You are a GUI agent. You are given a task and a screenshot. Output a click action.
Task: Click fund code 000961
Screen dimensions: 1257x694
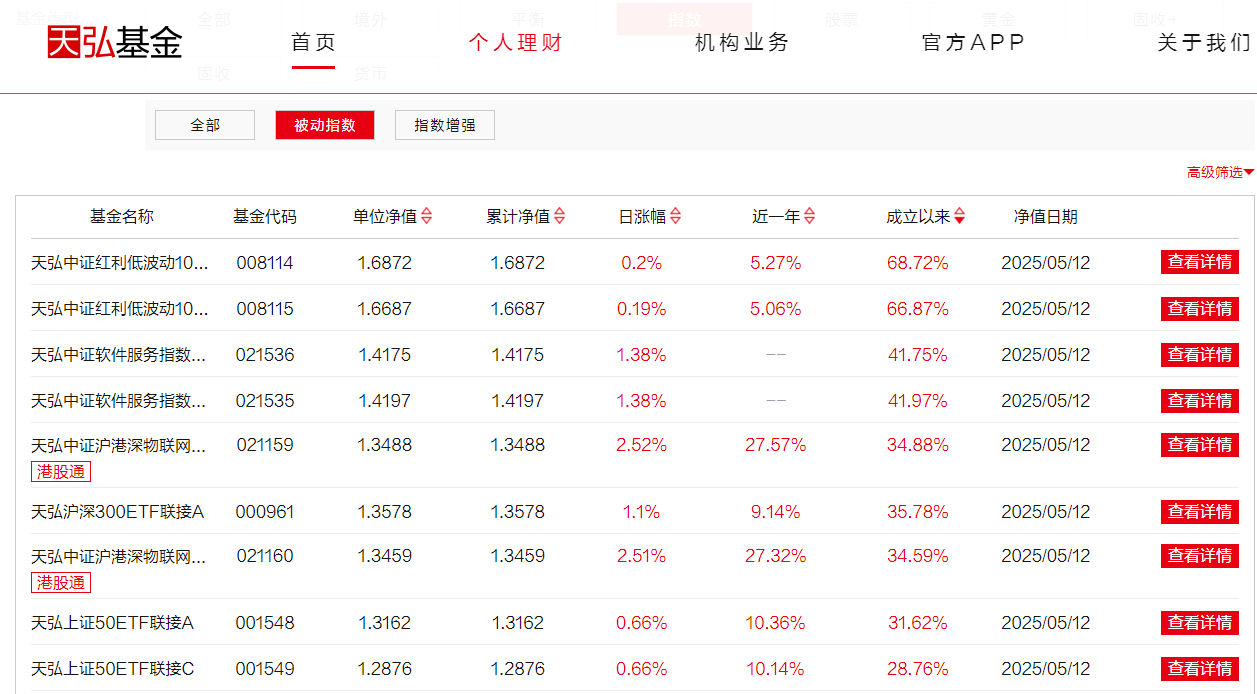click(x=265, y=512)
